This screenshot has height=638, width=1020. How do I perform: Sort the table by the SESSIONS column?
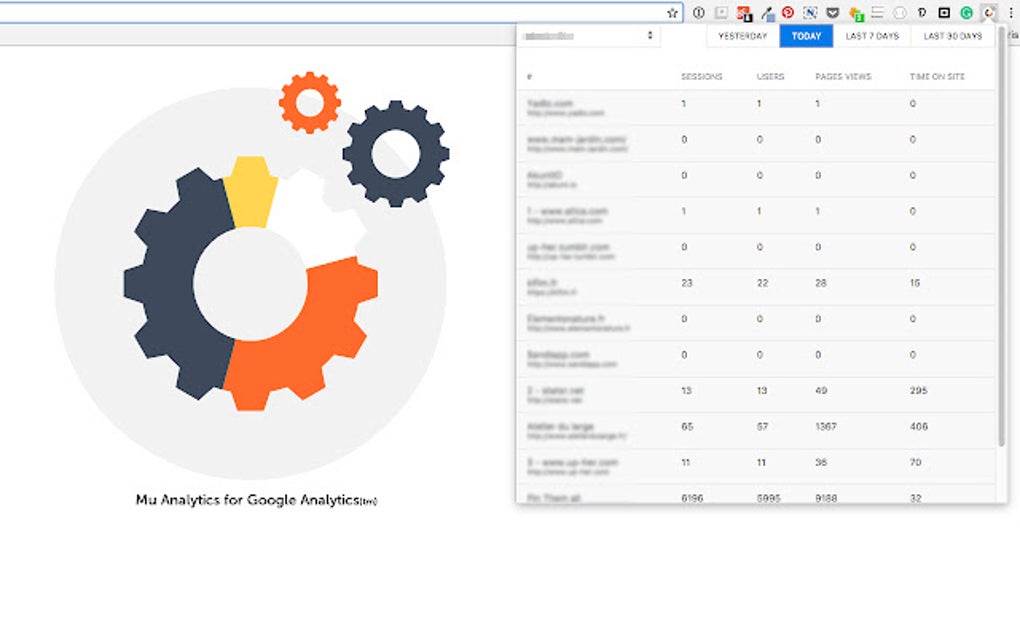pos(701,76)
